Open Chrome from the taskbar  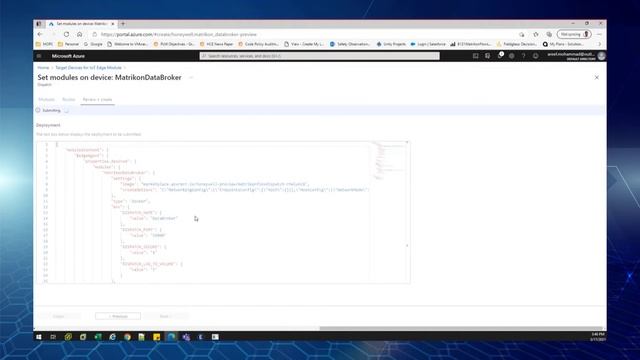(x=127, y=337)
